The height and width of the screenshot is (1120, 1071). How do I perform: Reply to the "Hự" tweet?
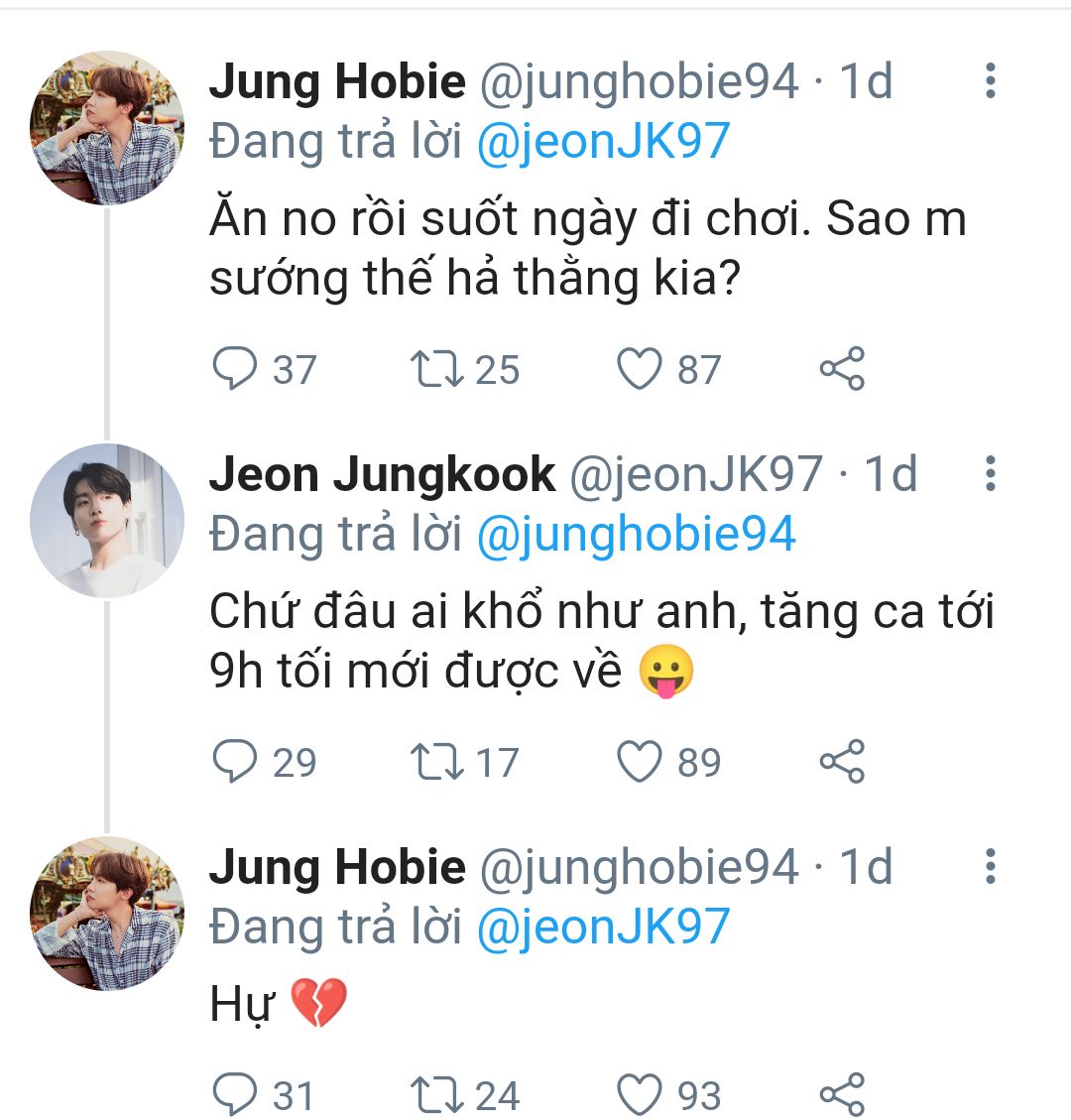pos(236,1095)
